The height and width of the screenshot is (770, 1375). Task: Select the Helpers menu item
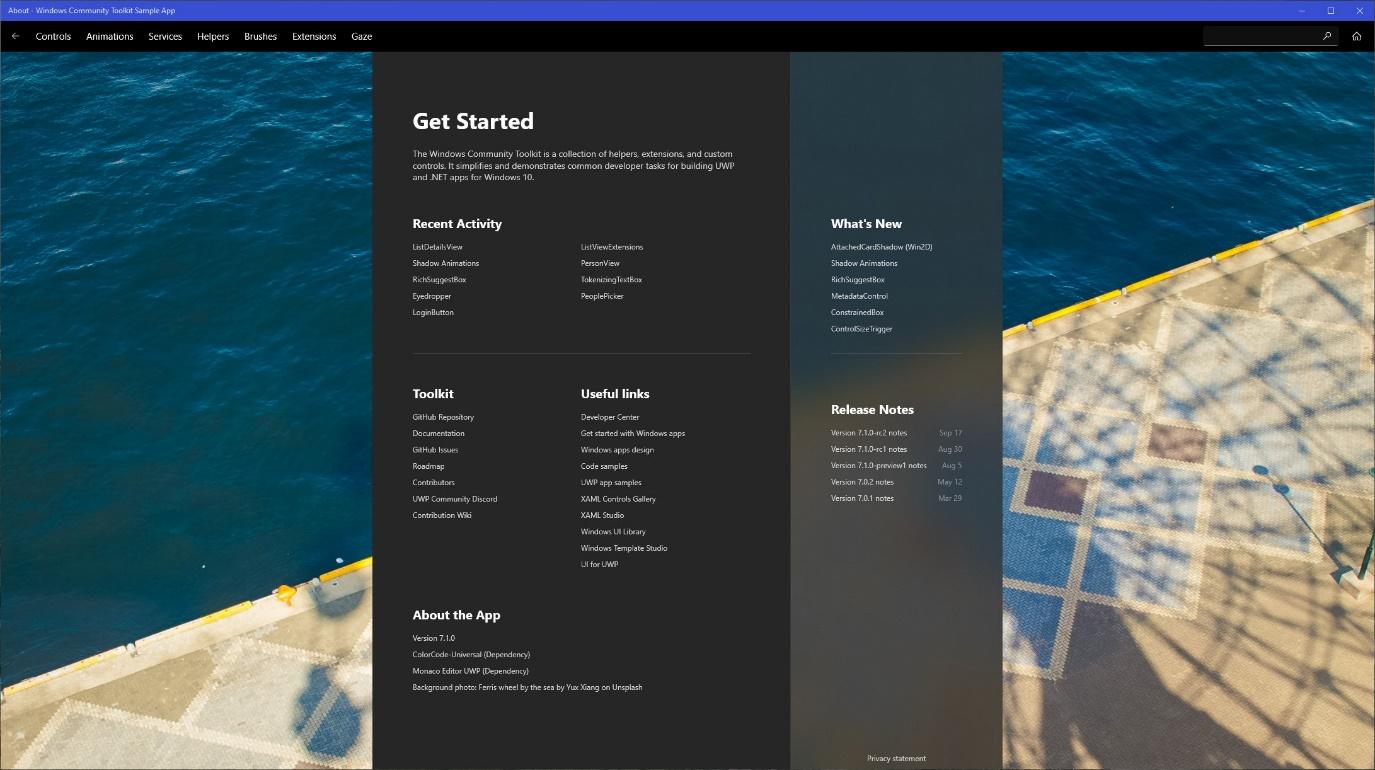(213, 37)
